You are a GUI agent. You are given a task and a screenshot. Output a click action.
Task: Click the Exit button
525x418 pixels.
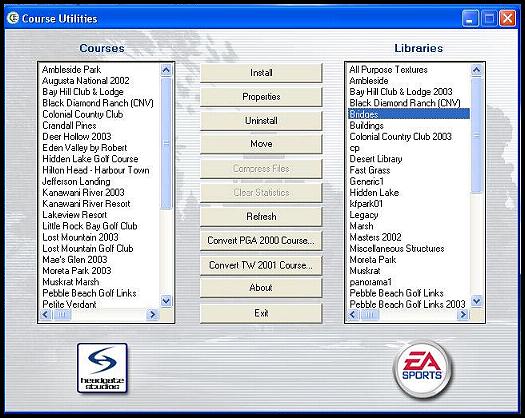261,313
